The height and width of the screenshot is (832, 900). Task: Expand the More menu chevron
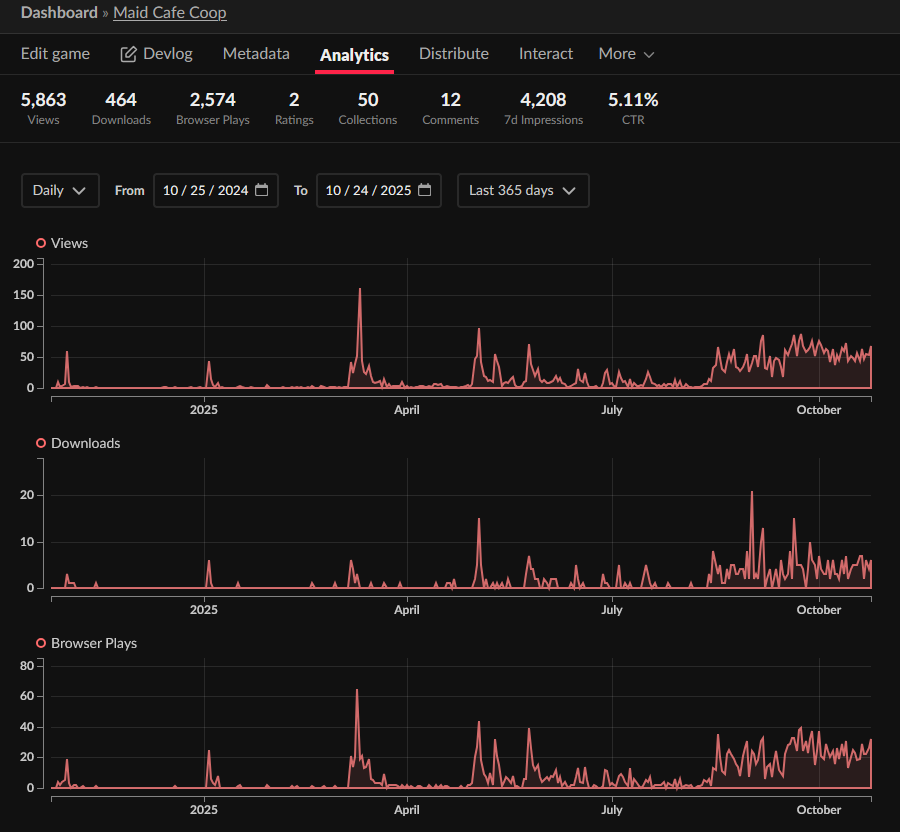point(649,55)
